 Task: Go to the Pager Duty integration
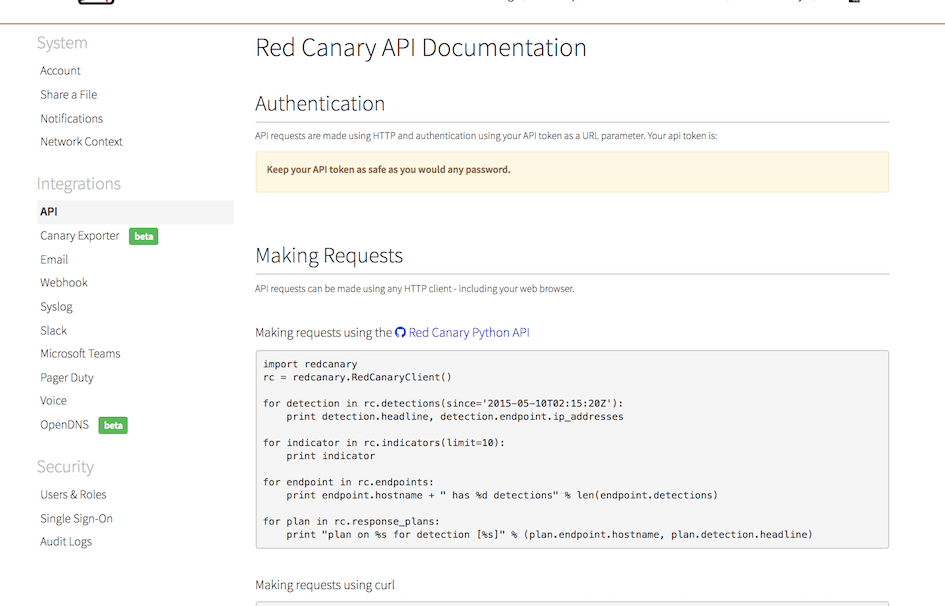67,378
